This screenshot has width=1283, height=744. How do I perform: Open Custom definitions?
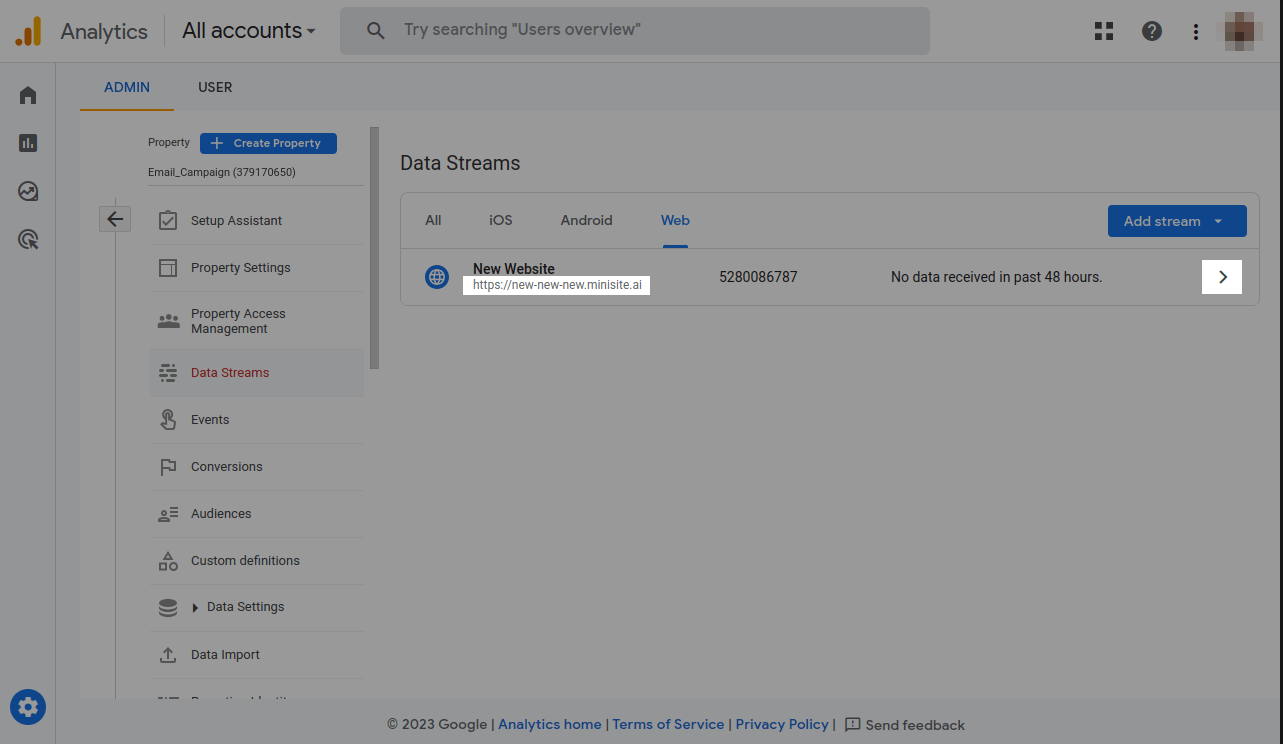click(245, 561)
